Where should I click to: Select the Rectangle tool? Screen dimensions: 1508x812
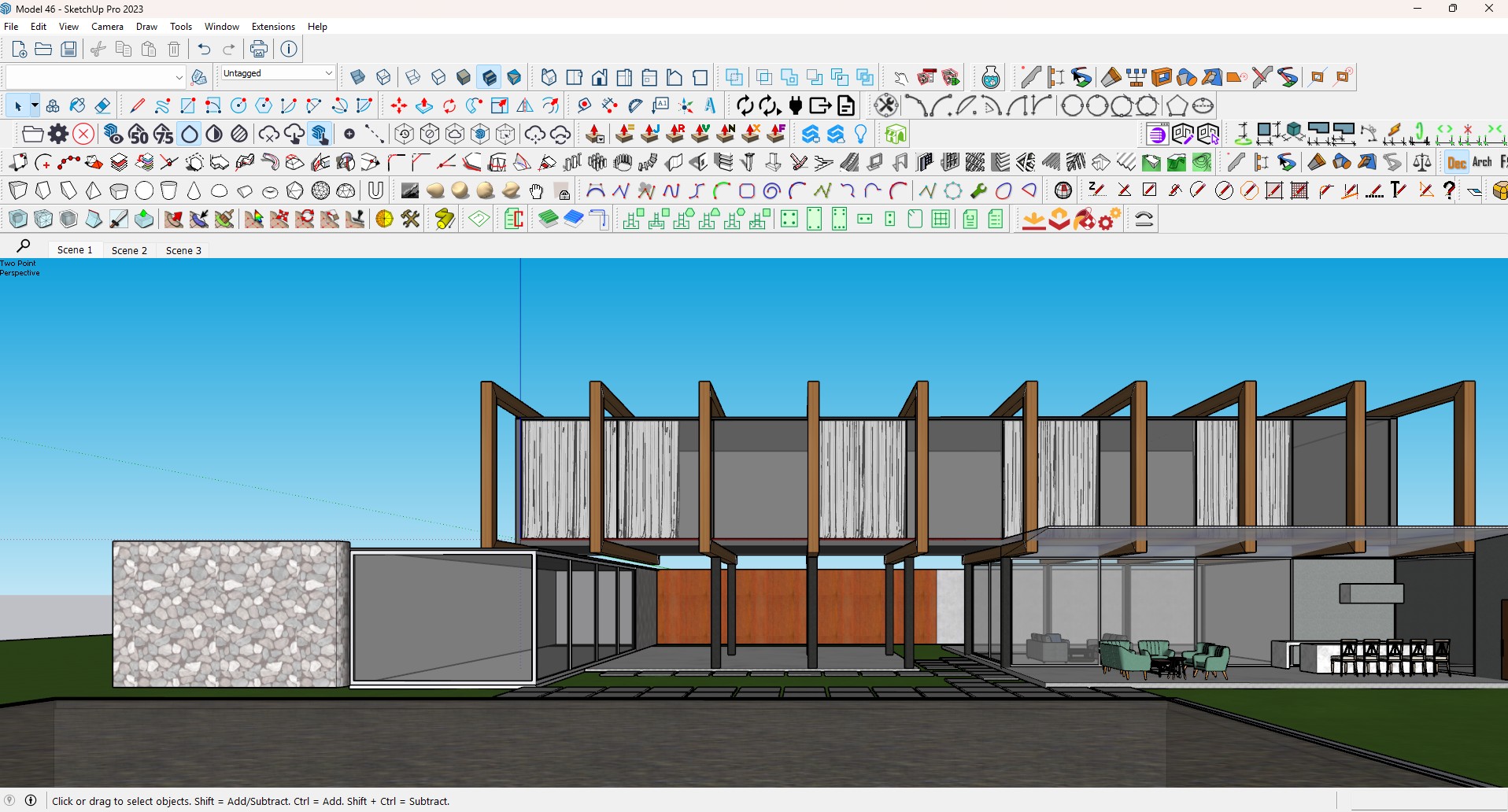tap(187, 105)
